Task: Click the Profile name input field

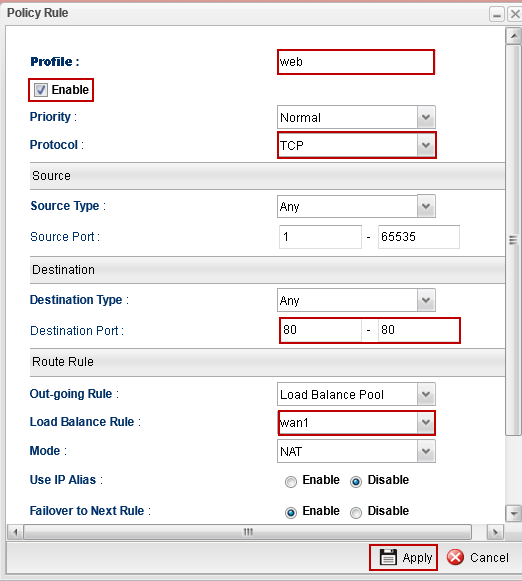Action: (x=356, y=62)
